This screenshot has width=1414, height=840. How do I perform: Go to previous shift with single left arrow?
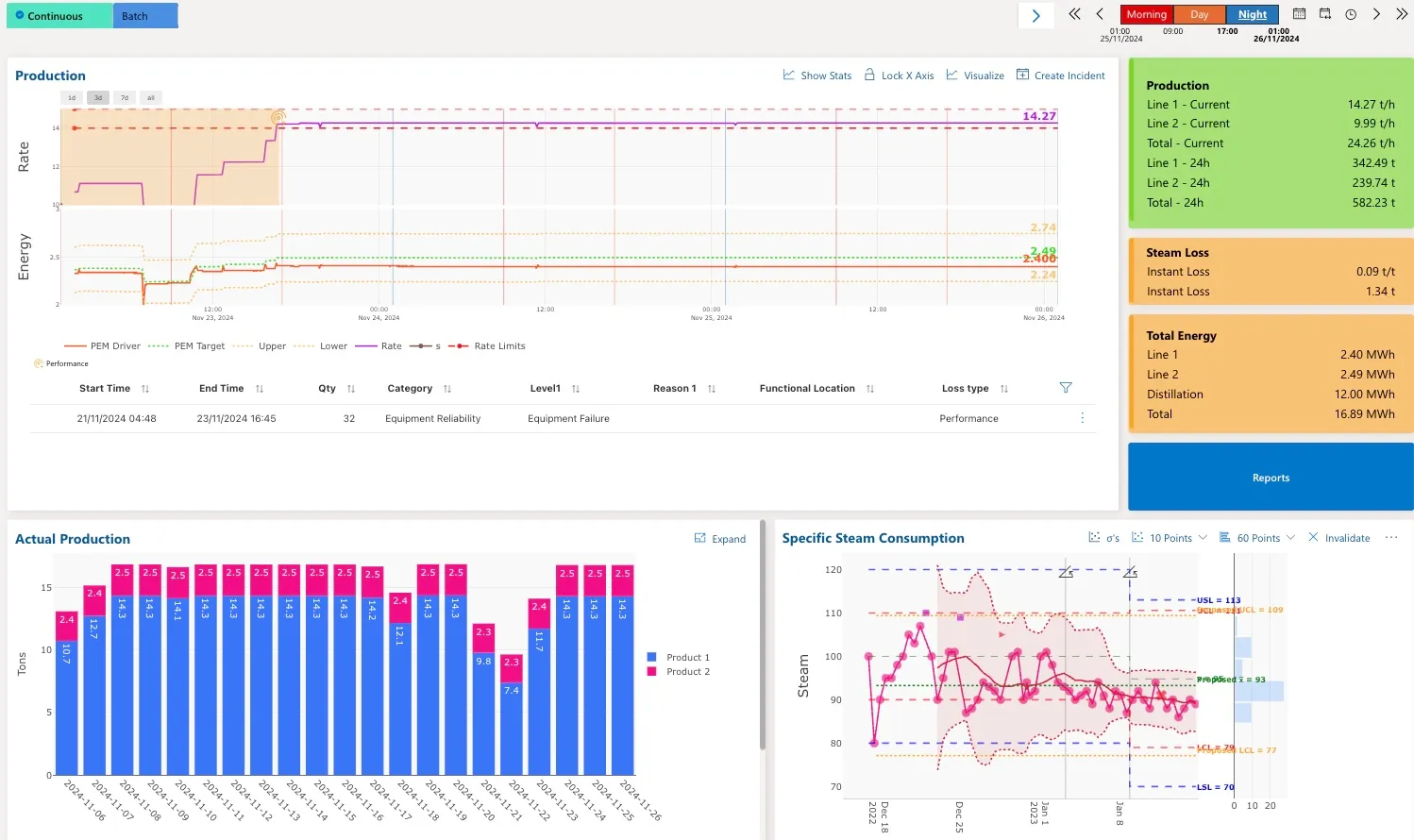(x=1100, y=14)
